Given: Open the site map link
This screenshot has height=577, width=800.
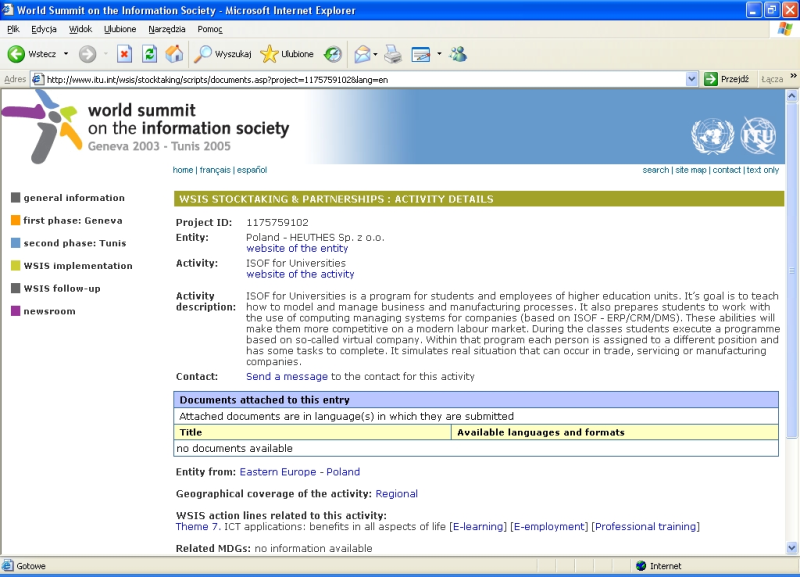Looking at the screenshot, I should pos(691,170).
